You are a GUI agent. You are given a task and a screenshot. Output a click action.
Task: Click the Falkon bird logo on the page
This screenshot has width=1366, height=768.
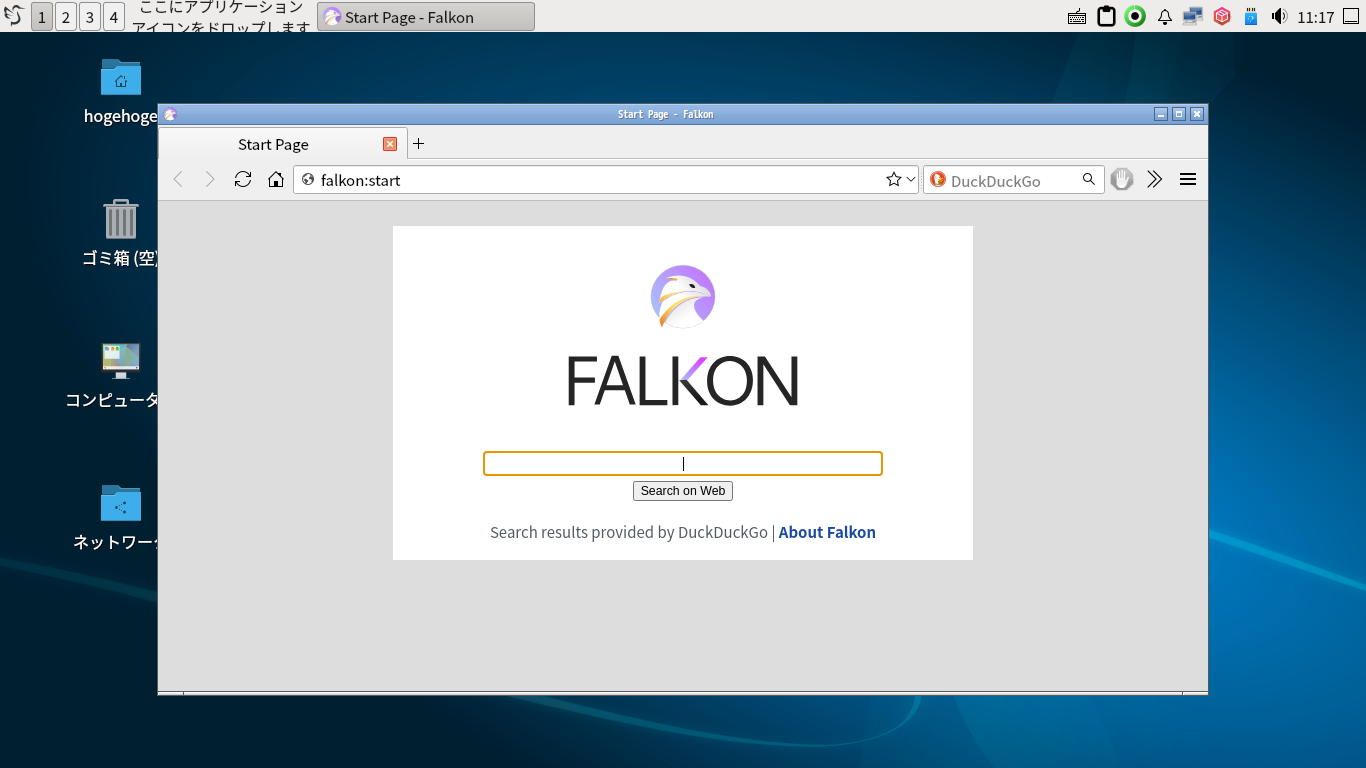[x=683, y=297]
